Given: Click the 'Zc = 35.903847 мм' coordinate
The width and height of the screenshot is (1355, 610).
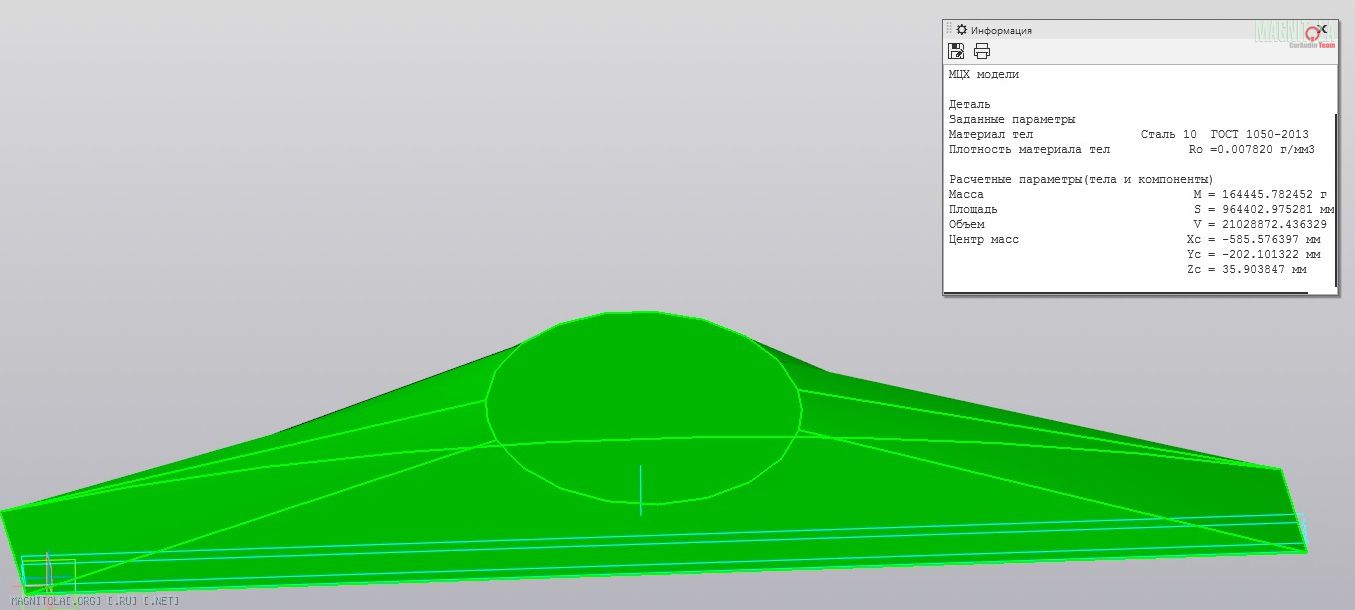Looking at the screenshot, I should pos(1246,269).
